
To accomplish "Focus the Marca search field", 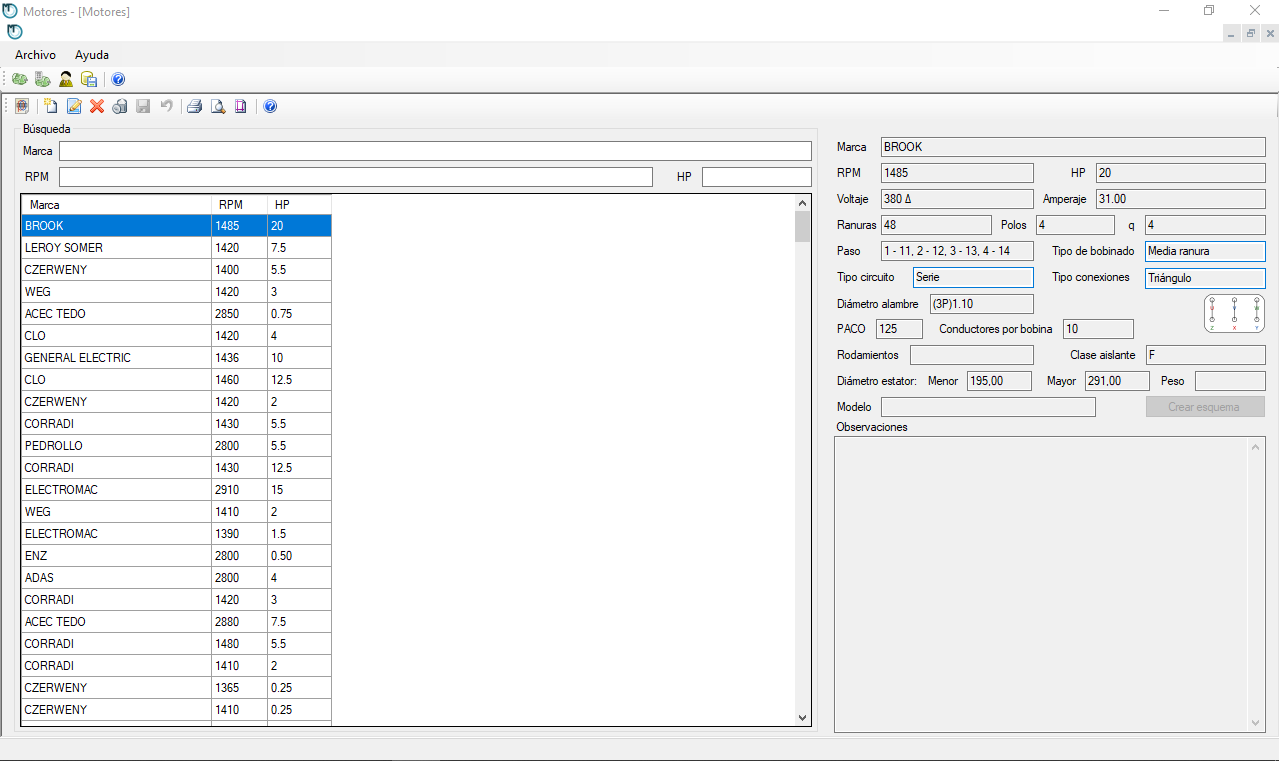I will click(x=435, y=151).
